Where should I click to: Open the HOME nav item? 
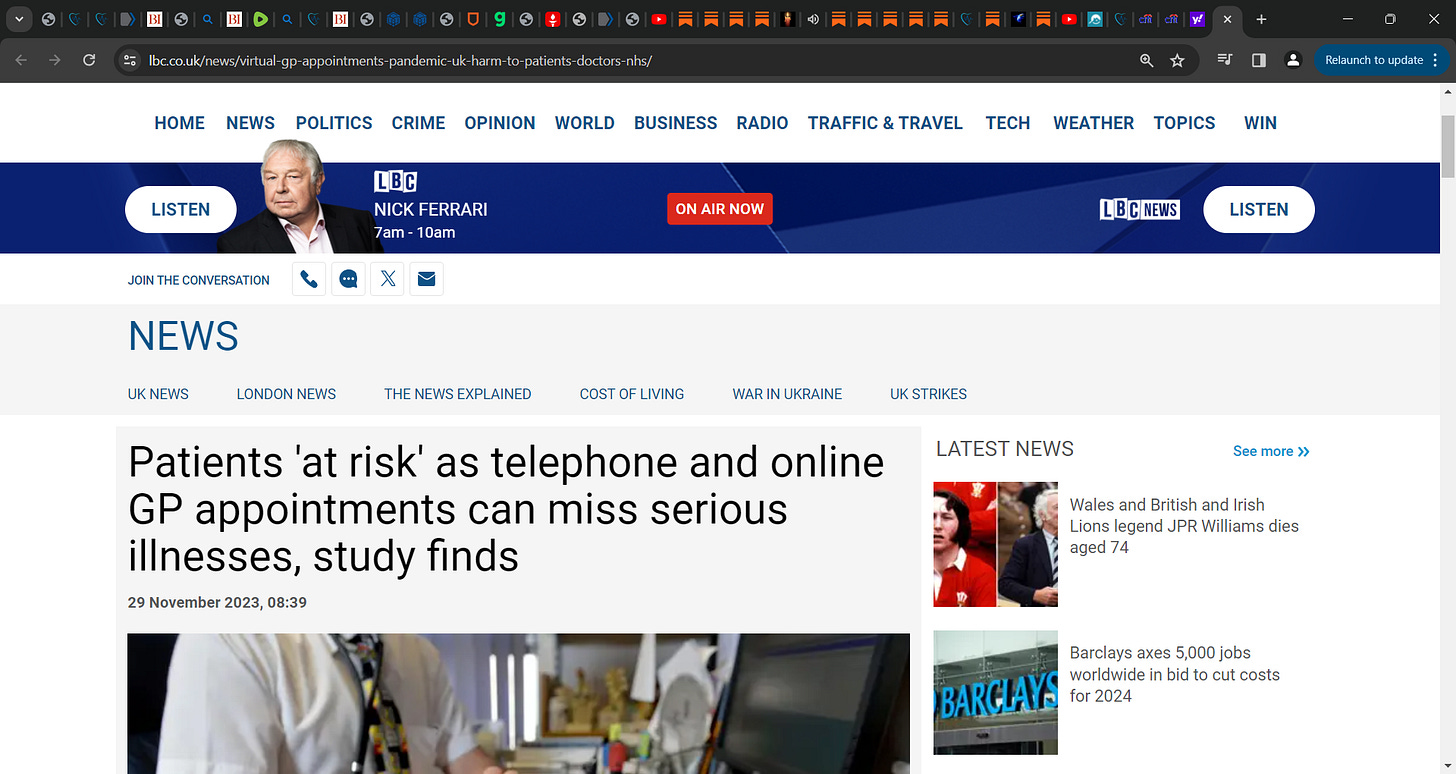click(x=179, y=123)
